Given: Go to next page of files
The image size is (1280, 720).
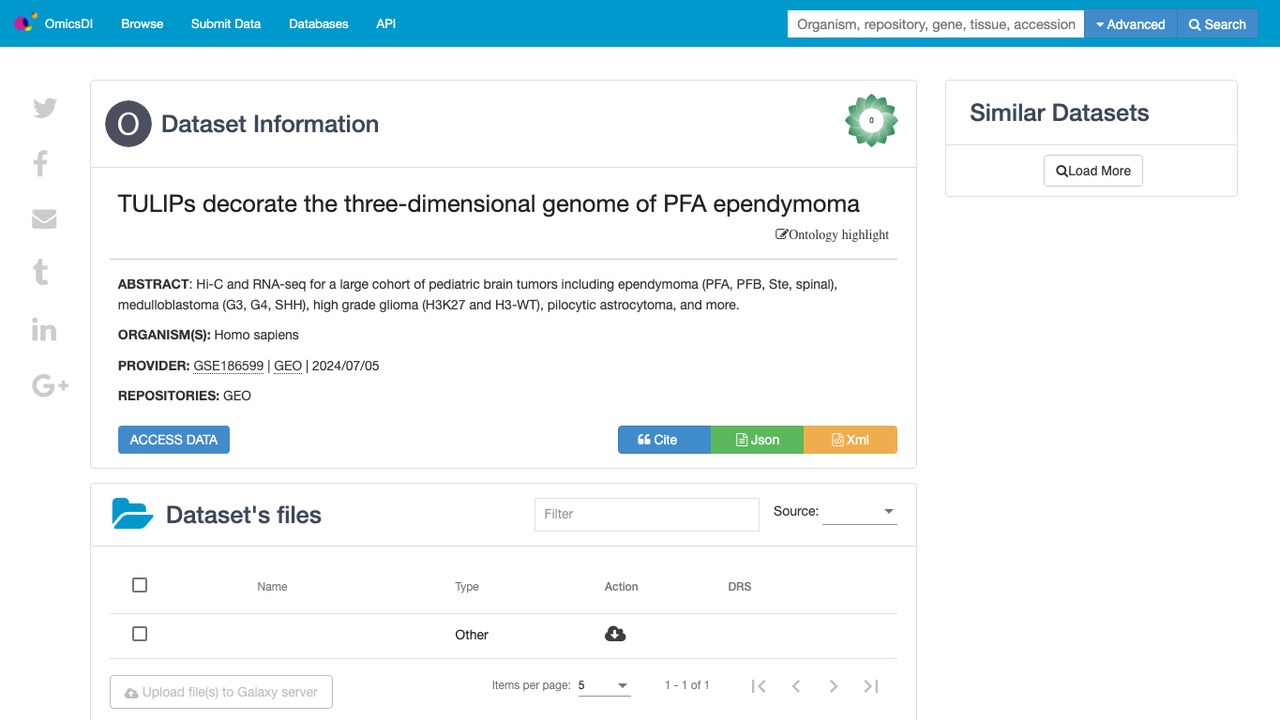Looking at the screenshot, I should click(833, 686).
